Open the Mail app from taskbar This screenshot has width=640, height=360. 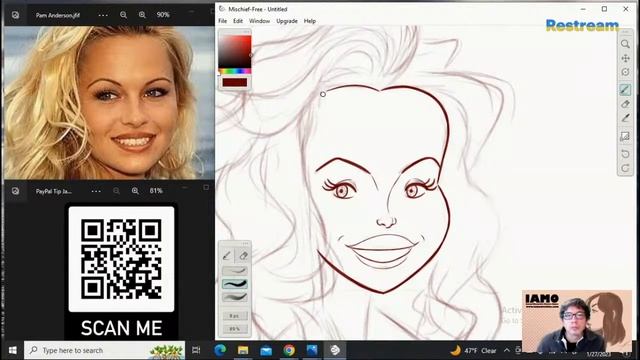[x=266, y=350]
